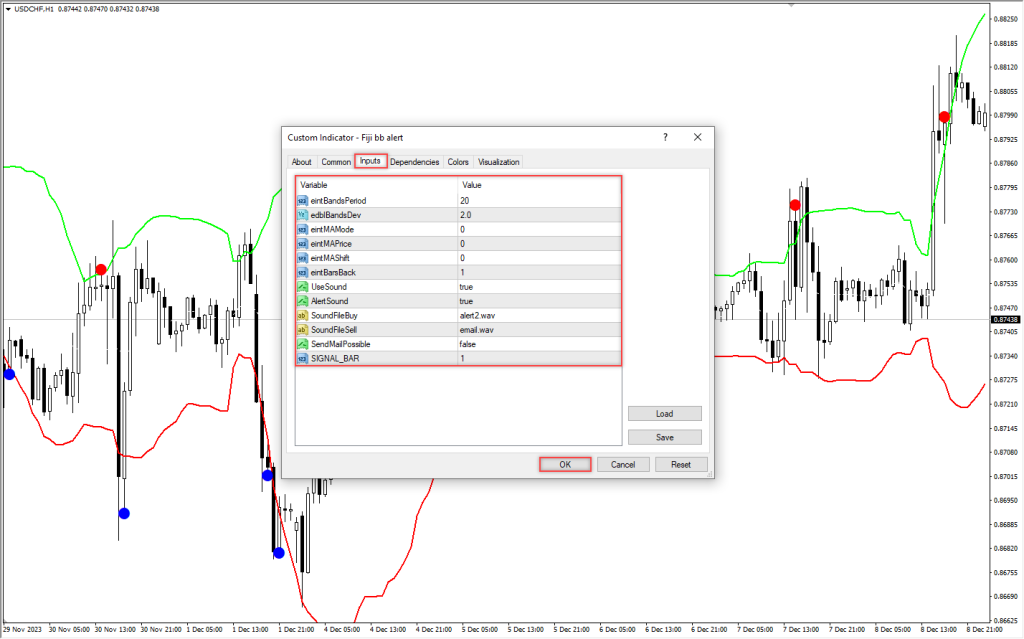
Task: Click the Reset button
Action: (x=680, y=465)
